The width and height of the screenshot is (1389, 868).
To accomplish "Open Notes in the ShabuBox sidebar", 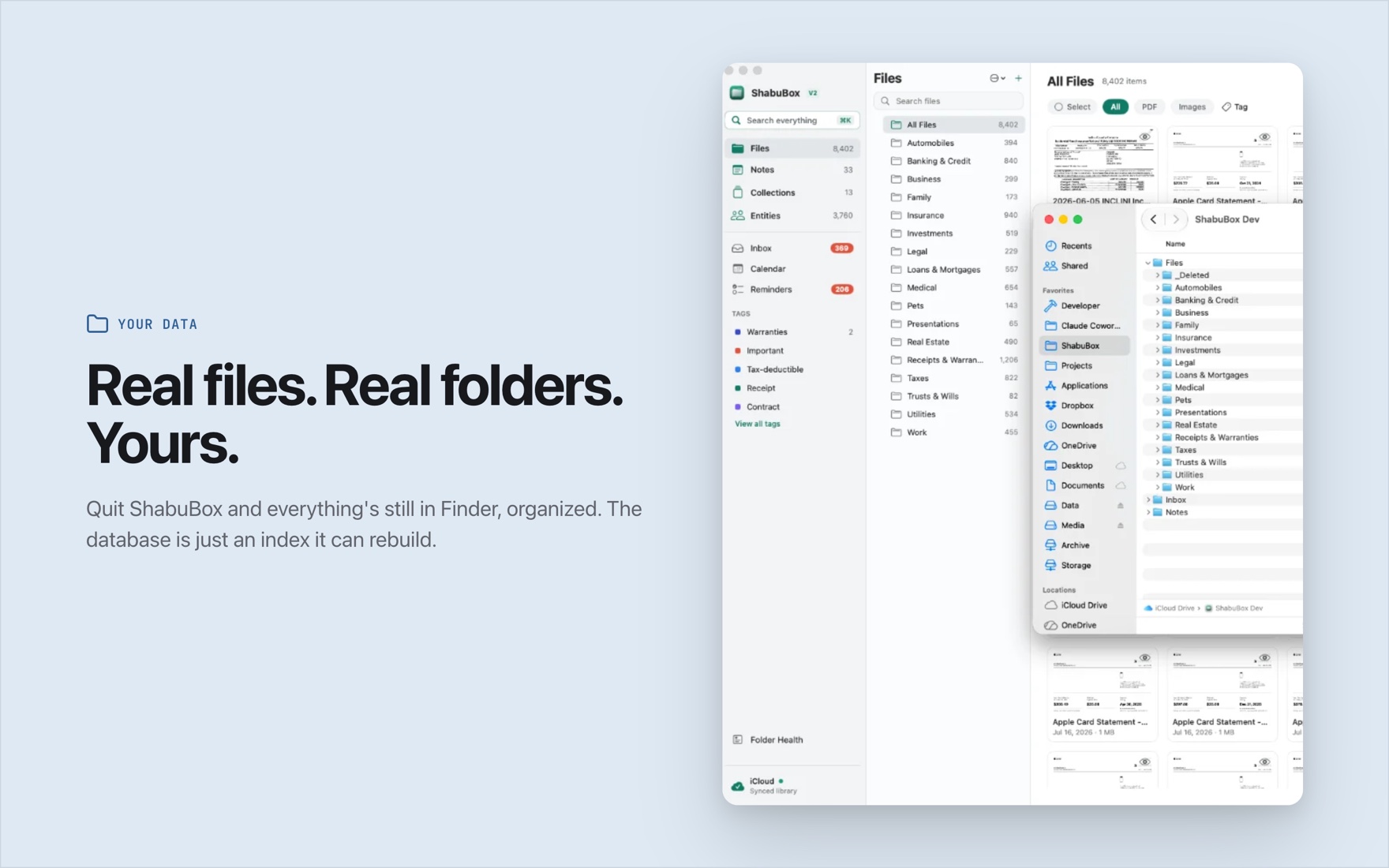I will click(792, 170).
